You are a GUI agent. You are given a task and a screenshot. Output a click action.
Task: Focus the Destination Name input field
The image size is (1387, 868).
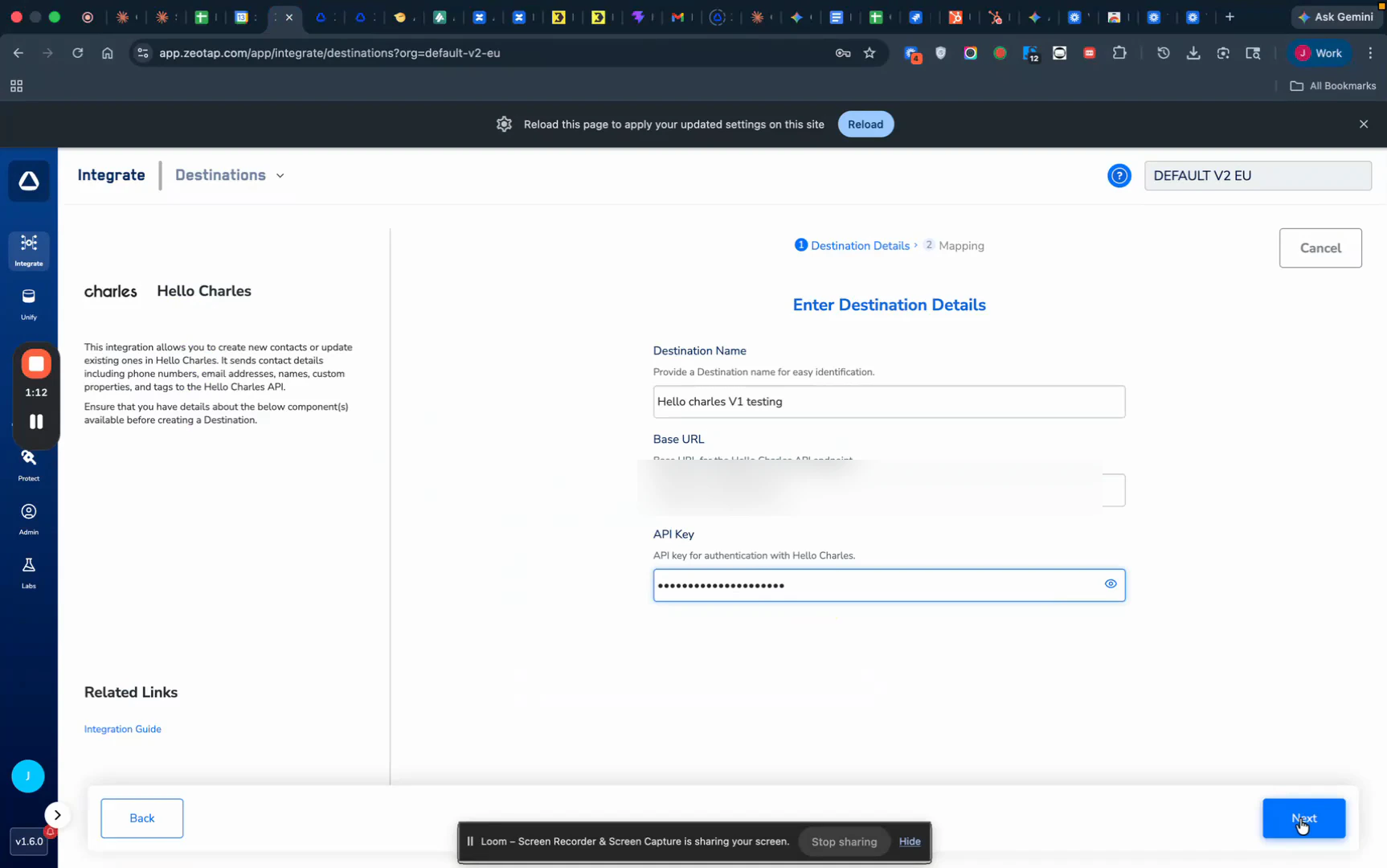(x=889, y=402)
